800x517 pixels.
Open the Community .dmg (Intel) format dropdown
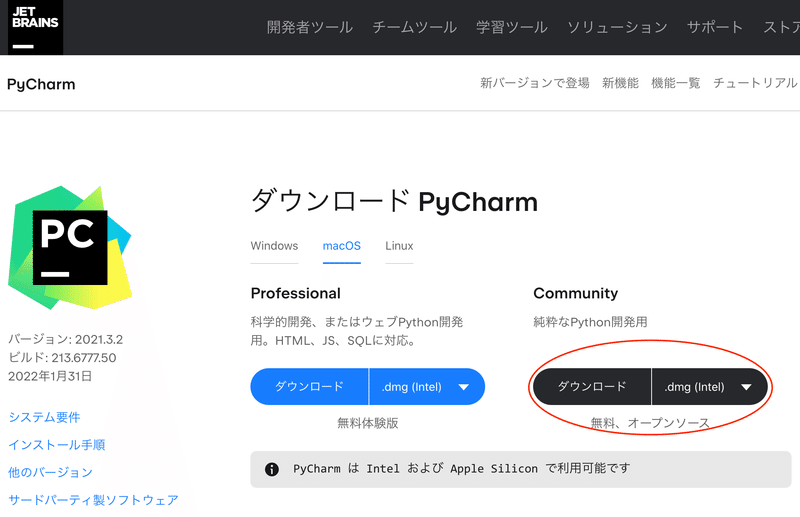point(710,387)
